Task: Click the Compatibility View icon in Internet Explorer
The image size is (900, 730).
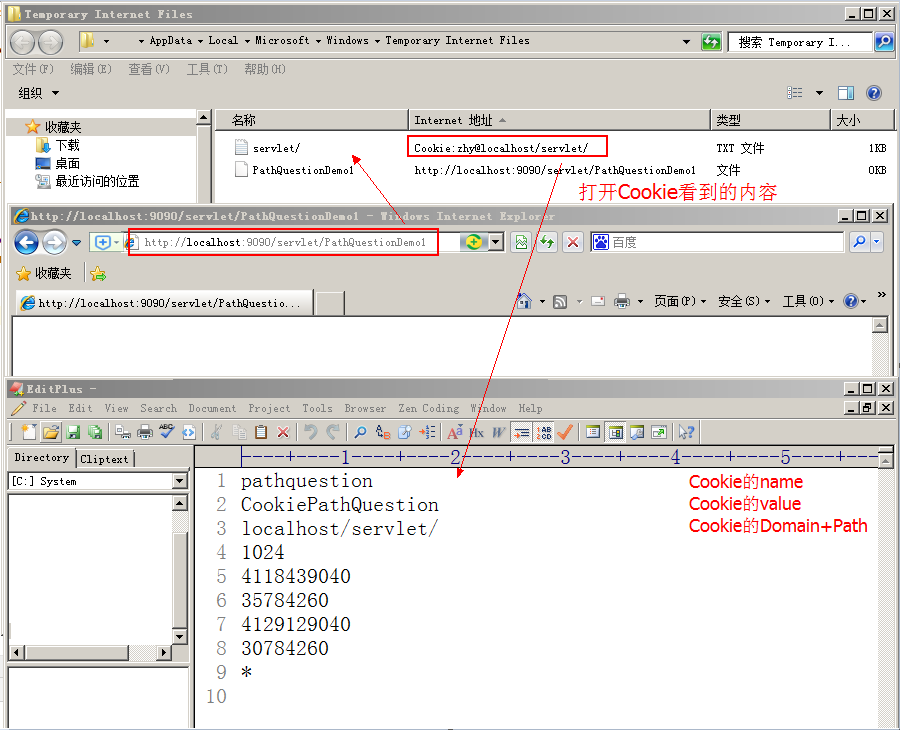Action: tap(522, 242)
